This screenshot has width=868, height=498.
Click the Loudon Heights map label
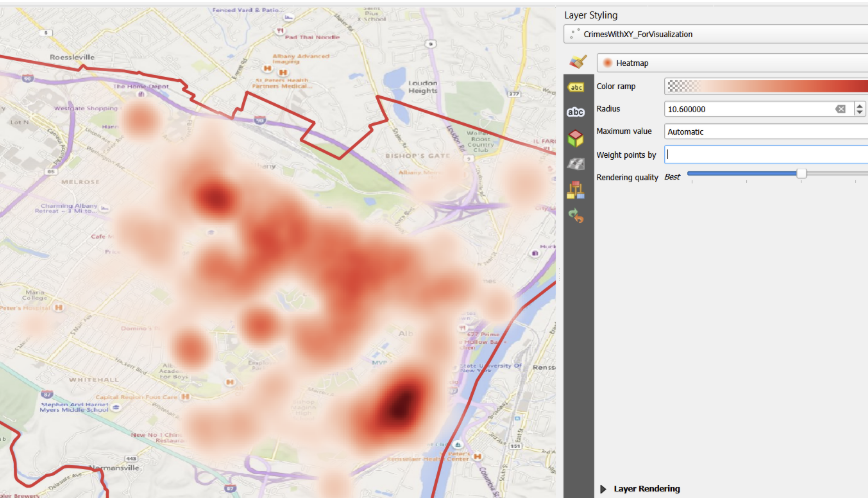coord(424,87)
